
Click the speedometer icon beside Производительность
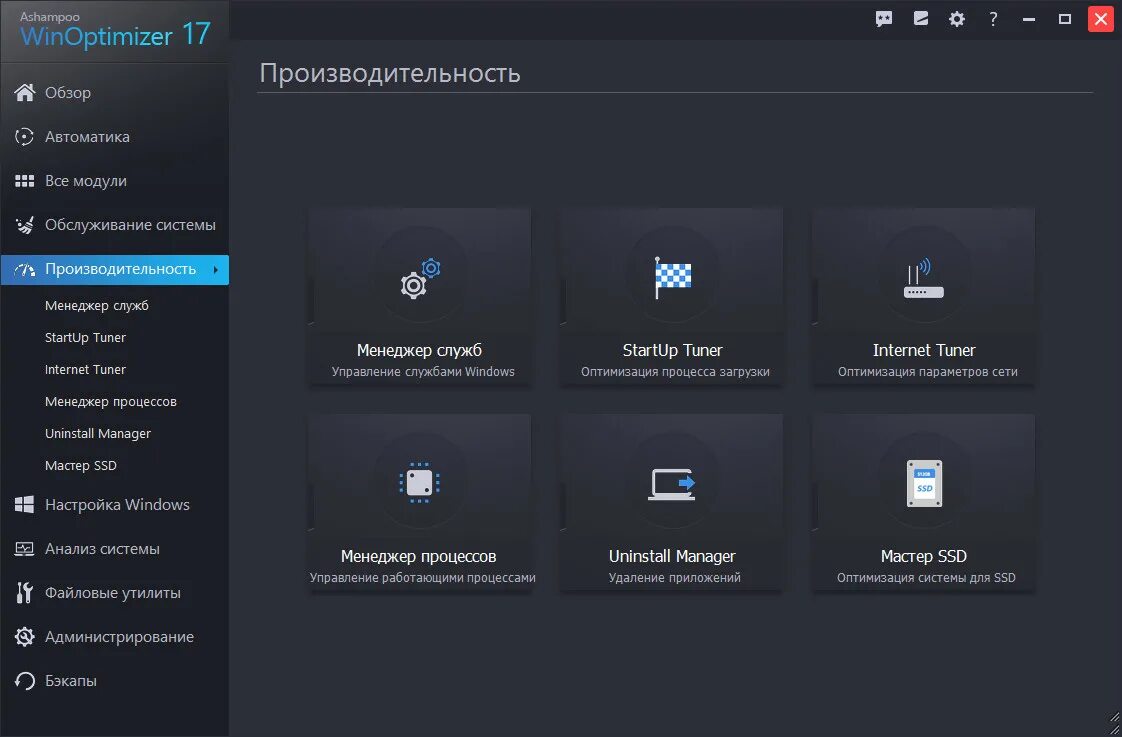point(24,270)
